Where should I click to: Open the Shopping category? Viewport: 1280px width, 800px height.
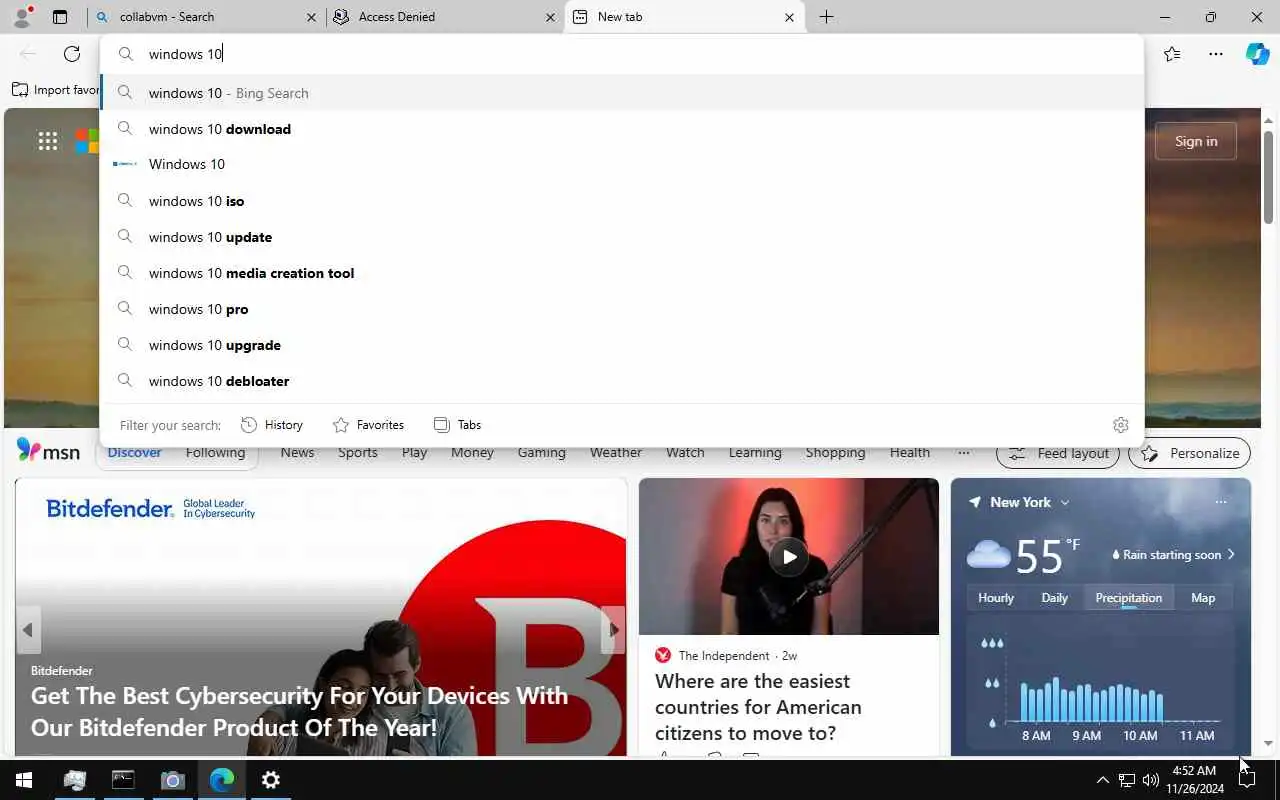tap(835, 453)
